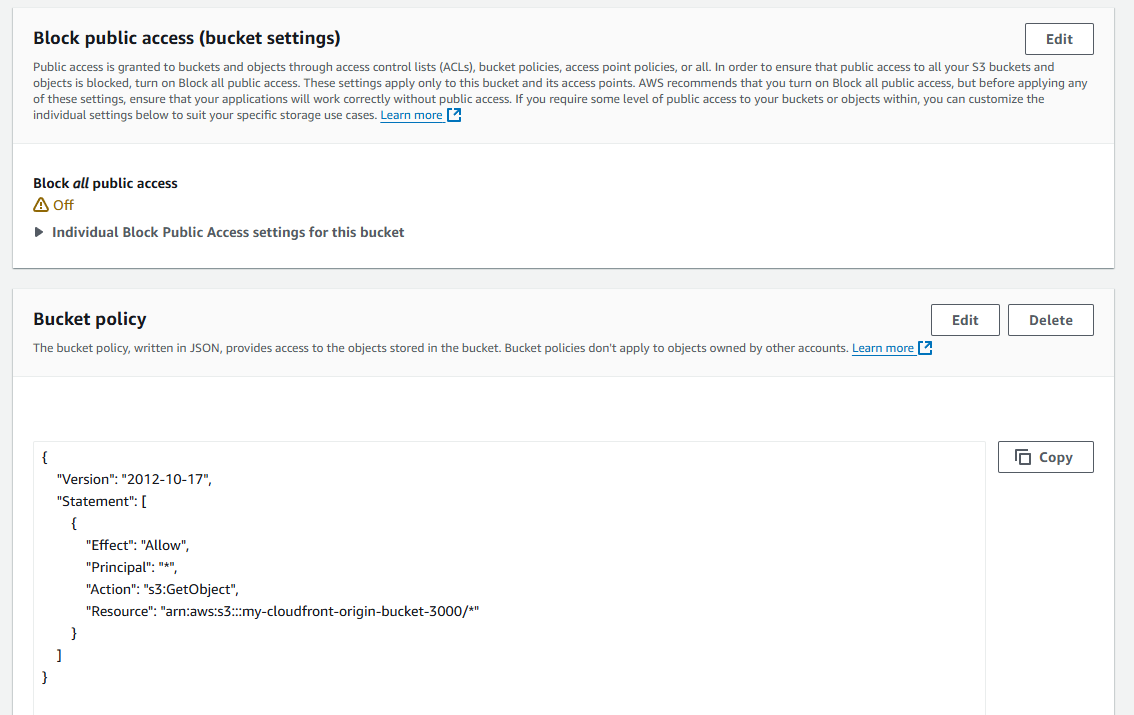Delete the bucket policy
The image size is (1134, 715).
(x=1050, y=320)
